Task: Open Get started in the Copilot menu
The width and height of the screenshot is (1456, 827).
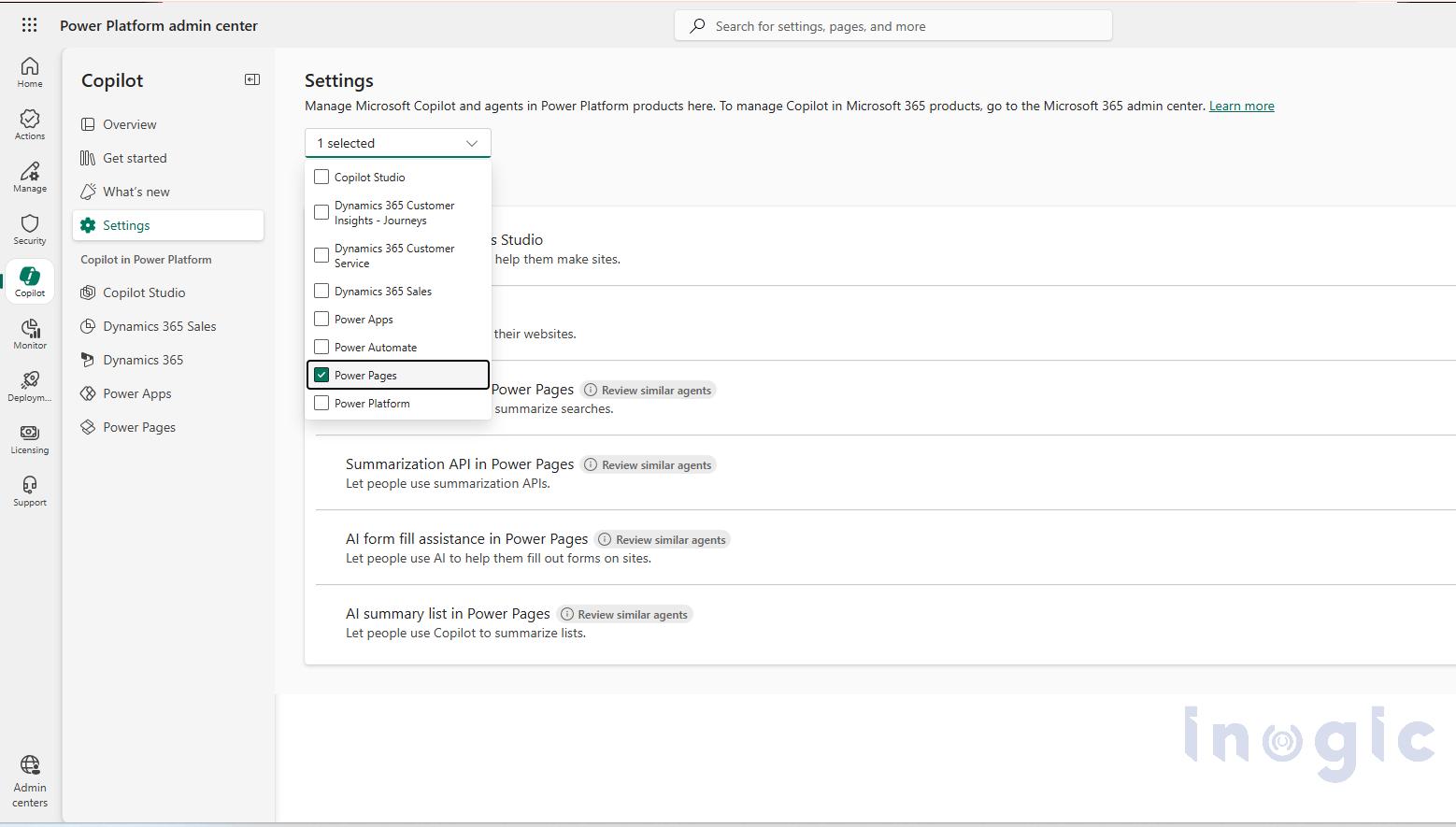Action: (168, 158)
